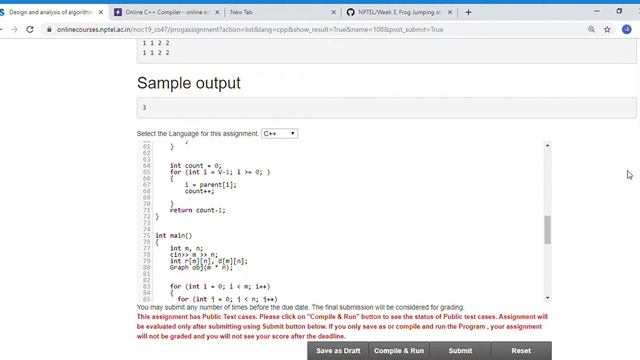
Task: Switch to the NPTEL/Week 3 Frog Jumping tab
Action: point(399,12)
